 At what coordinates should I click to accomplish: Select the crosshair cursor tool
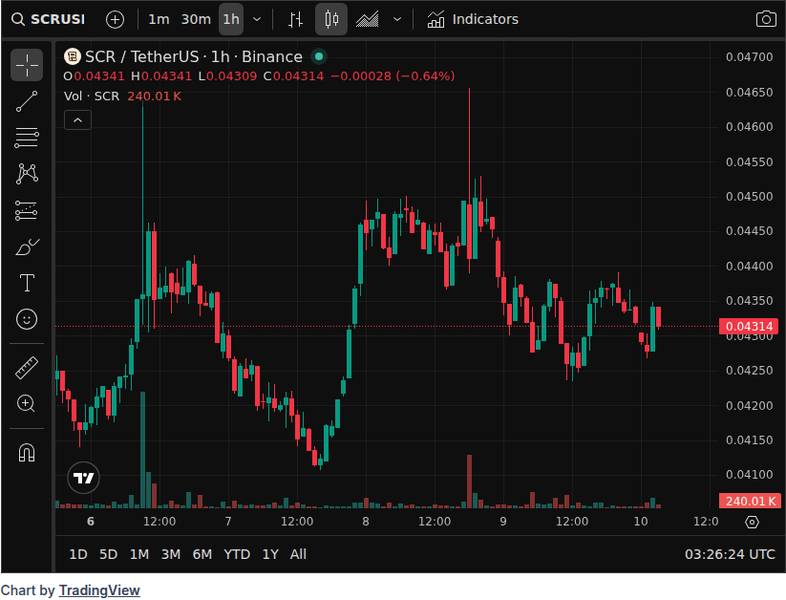[27, 65]
